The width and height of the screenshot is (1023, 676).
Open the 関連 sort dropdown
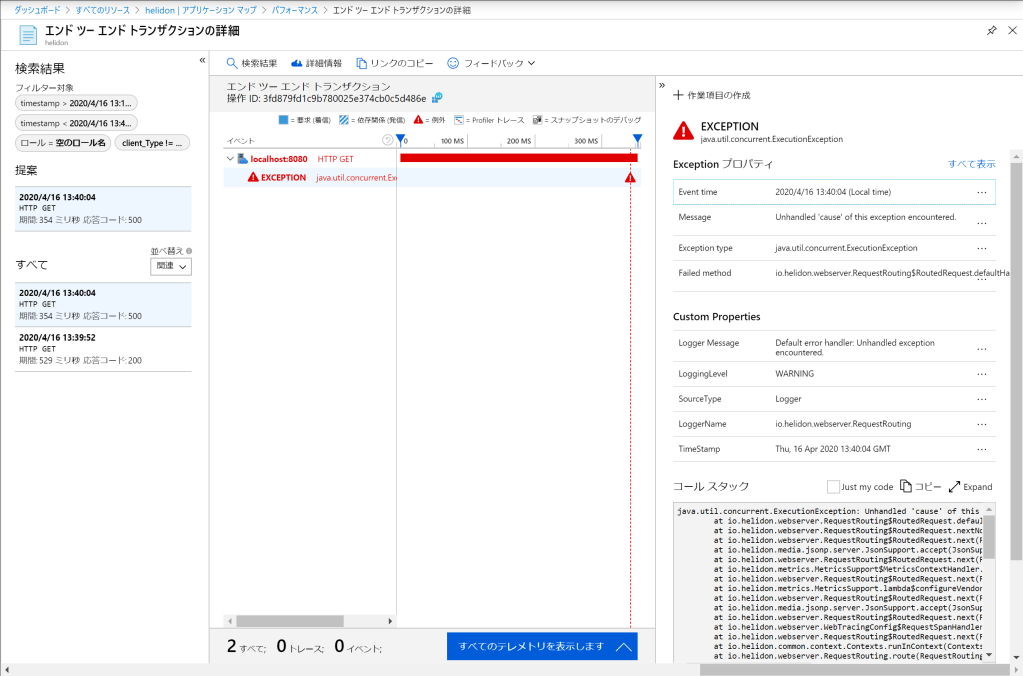tap(171, 266)
